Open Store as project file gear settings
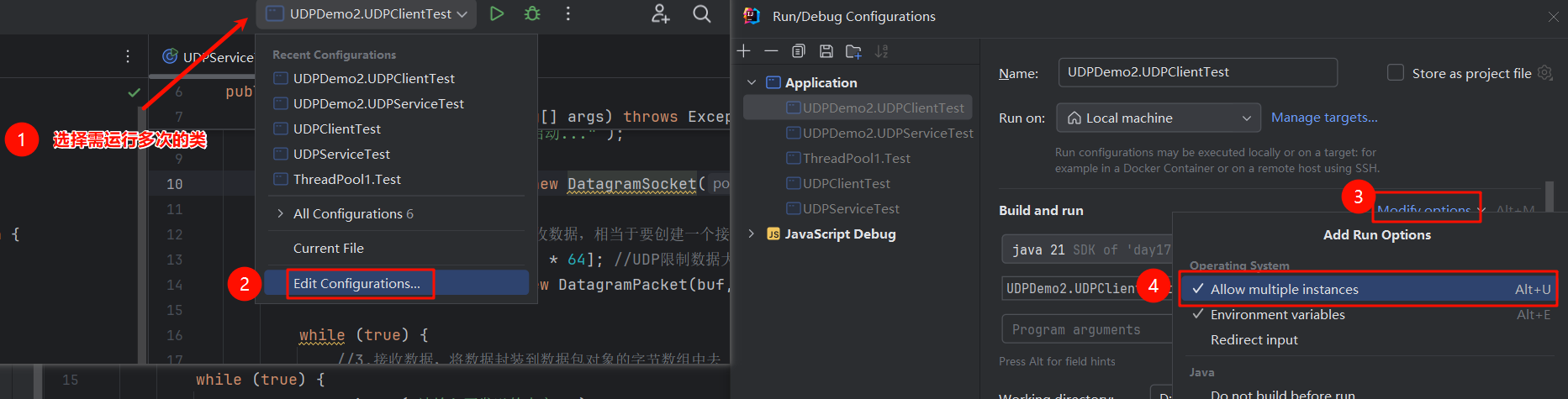 click(x=1544, y=73)
